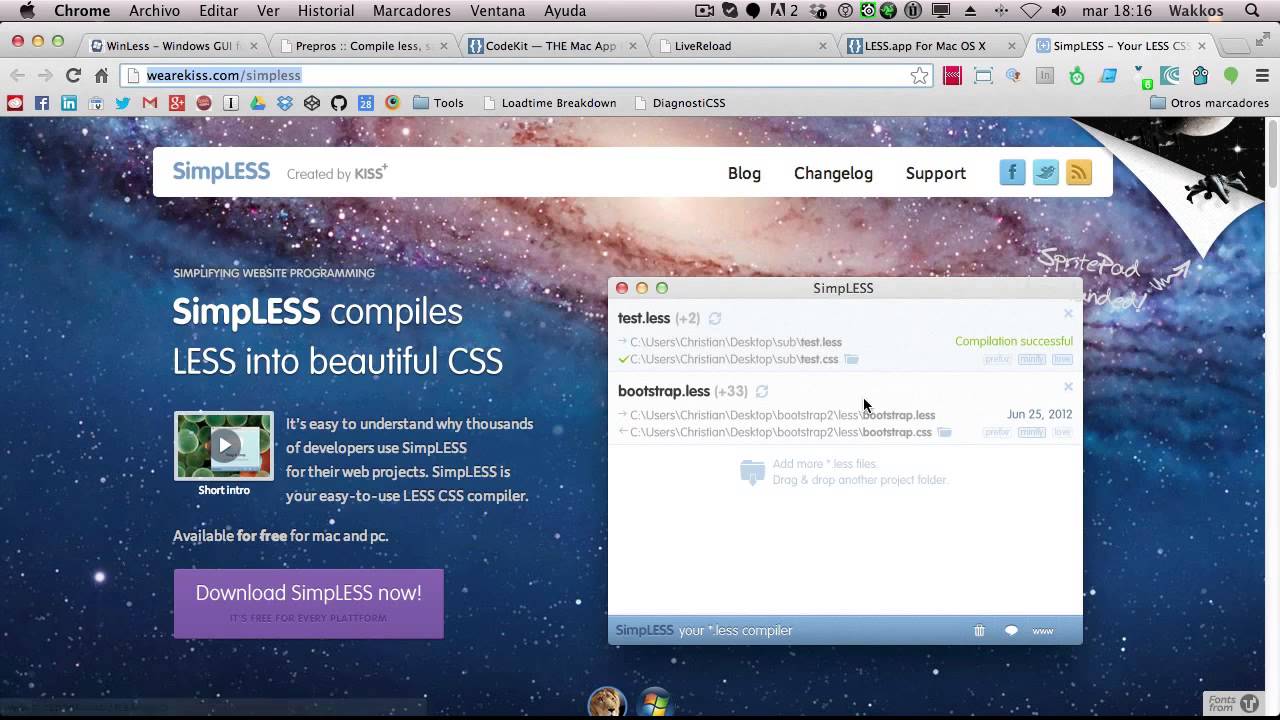The image size is (1280, 720).
Task: Switch to Prepros tab
Action: click(x=362, y=46)
